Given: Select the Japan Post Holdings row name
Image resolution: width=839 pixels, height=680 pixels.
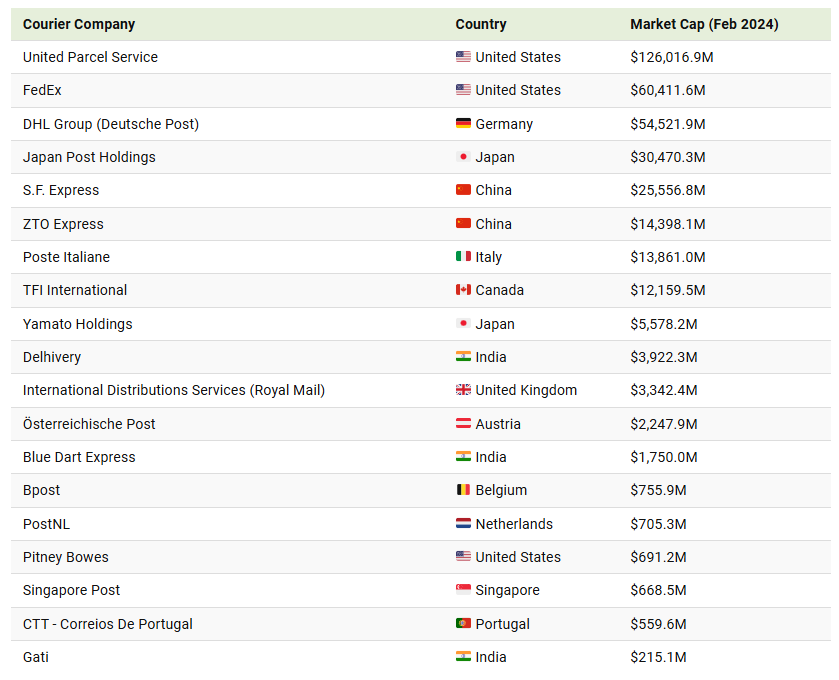Looking at the screenshot, I should 89,157.
